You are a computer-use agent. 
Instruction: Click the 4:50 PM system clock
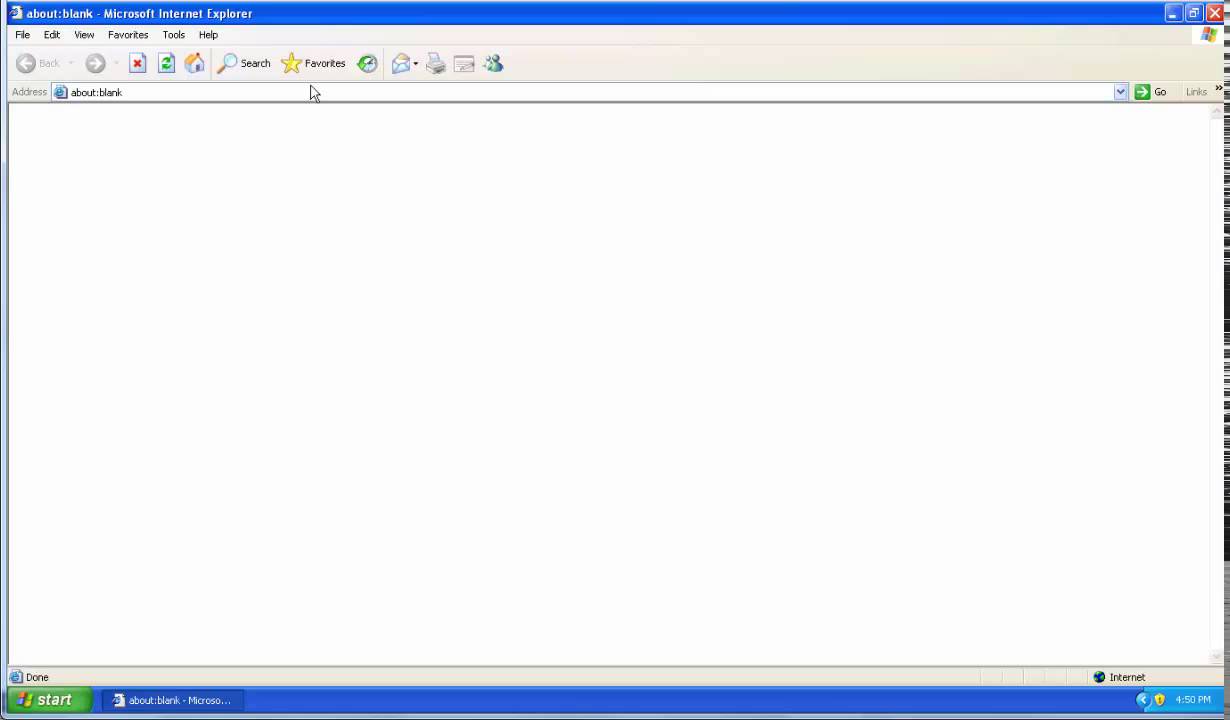coord(1193,700)
